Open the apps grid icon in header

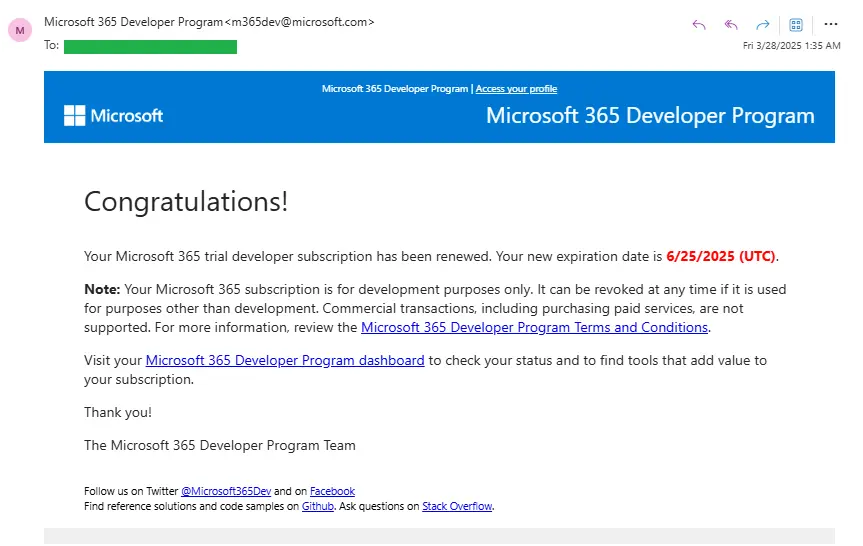point(796,25)
